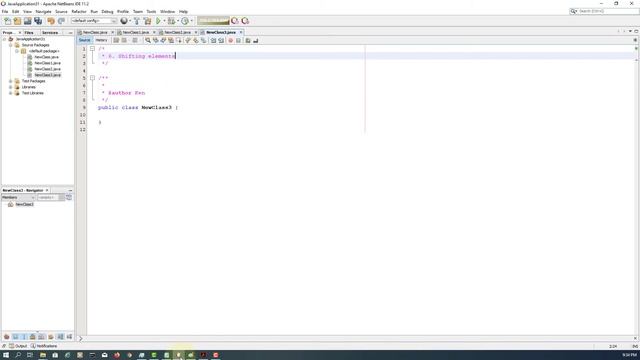Click the globe browser icon in main toolbar
Screen dimensions: 640x360
click(x=124, y=21)
